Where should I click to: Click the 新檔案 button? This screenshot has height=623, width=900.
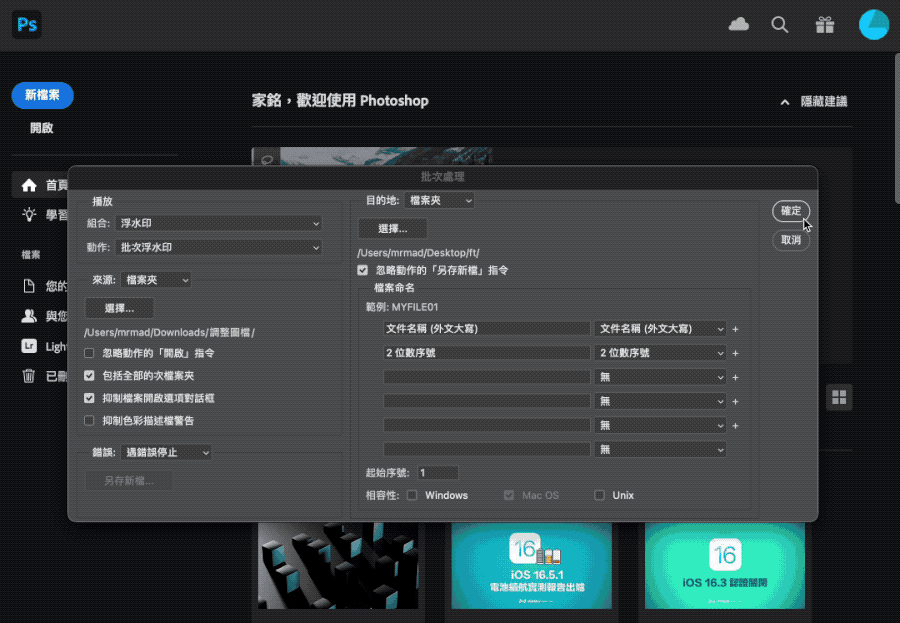[x=42, y=95]
